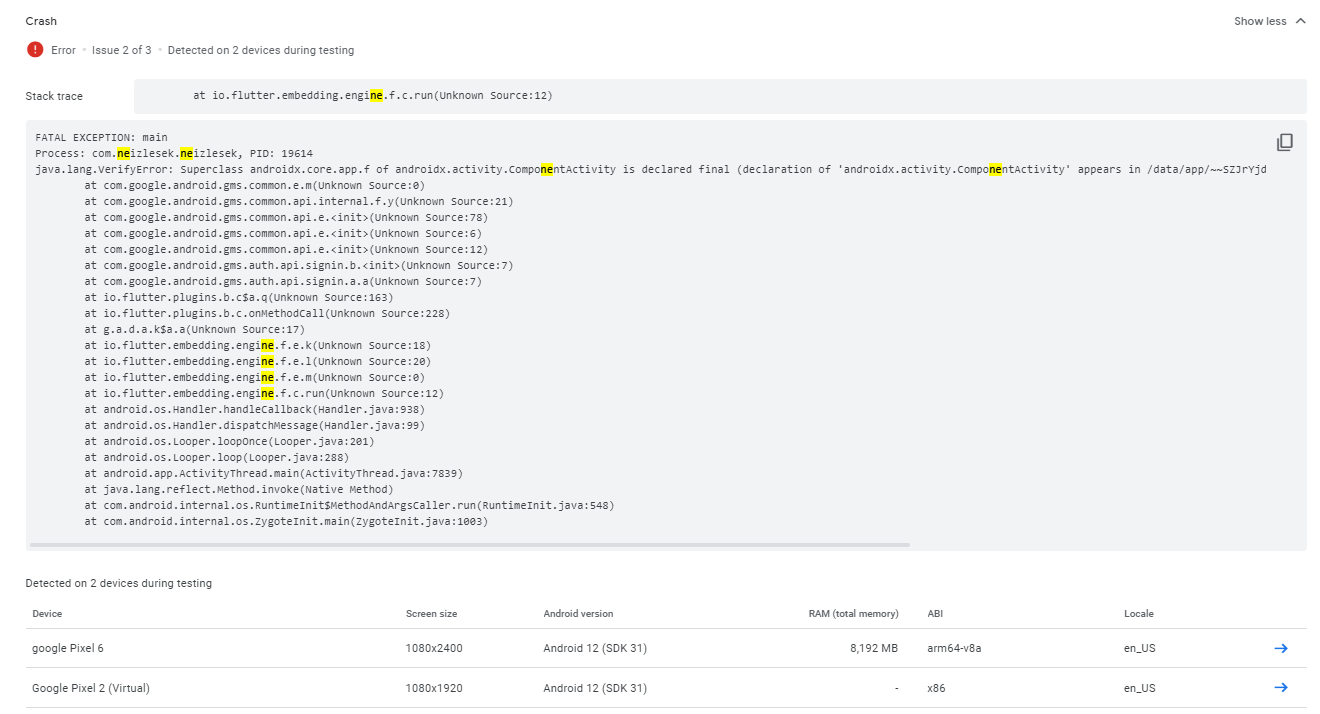
Task: Click the top 'Detected on 2 devices' status text
Action: click(261, 50)
